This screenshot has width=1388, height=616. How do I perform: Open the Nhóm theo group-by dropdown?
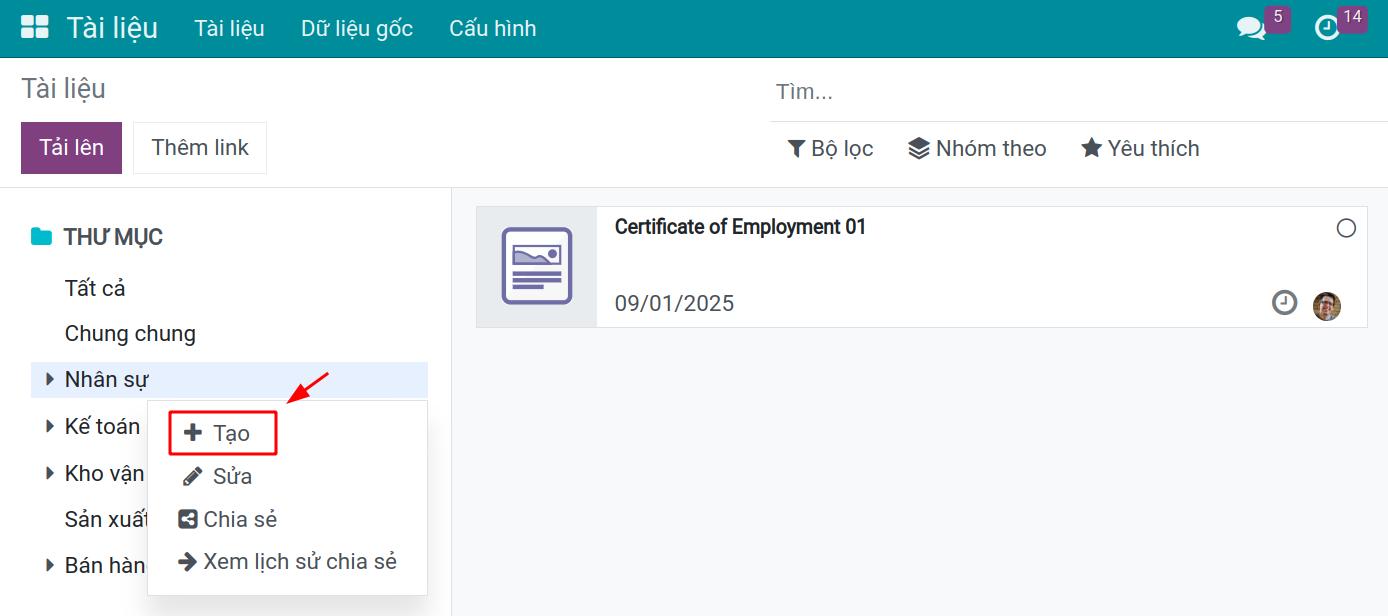[977, 149]
